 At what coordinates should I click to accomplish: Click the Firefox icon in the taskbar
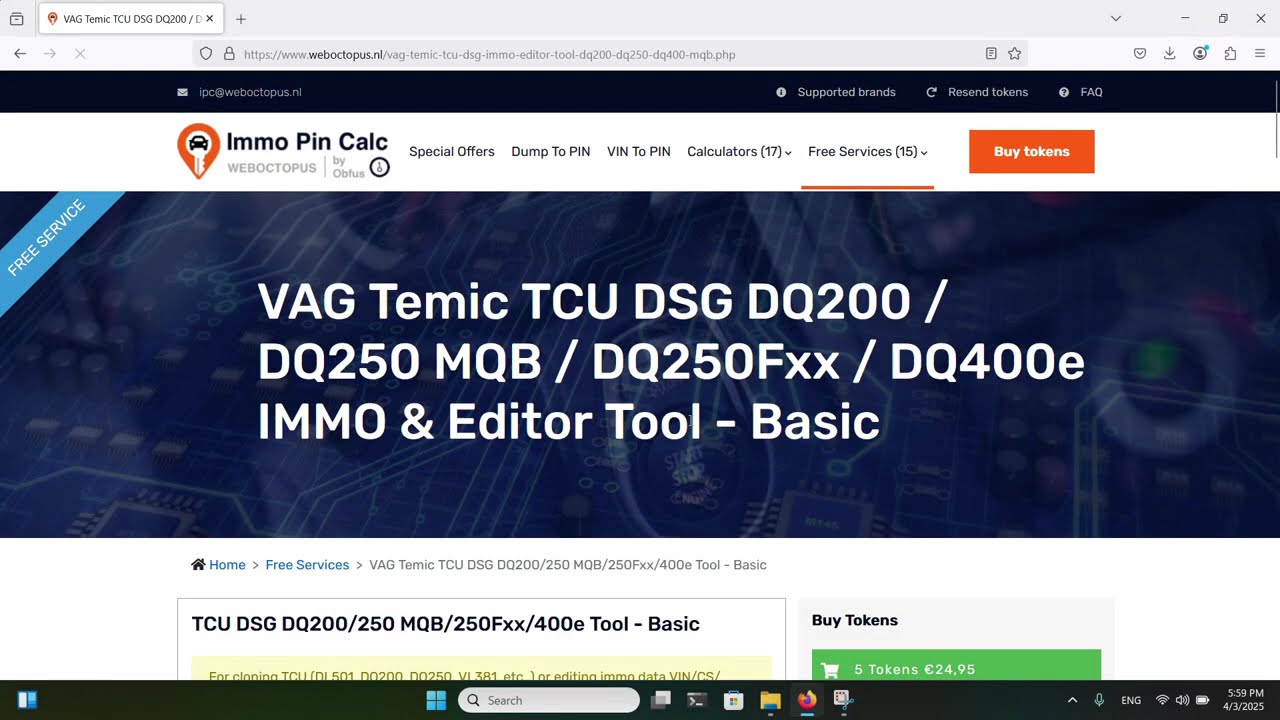point(807,700)
